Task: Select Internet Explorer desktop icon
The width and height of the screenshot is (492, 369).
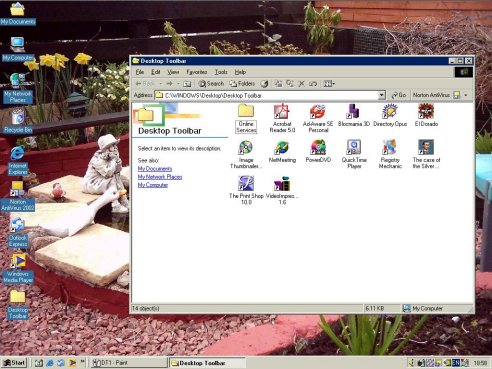Action: point(18,161)
